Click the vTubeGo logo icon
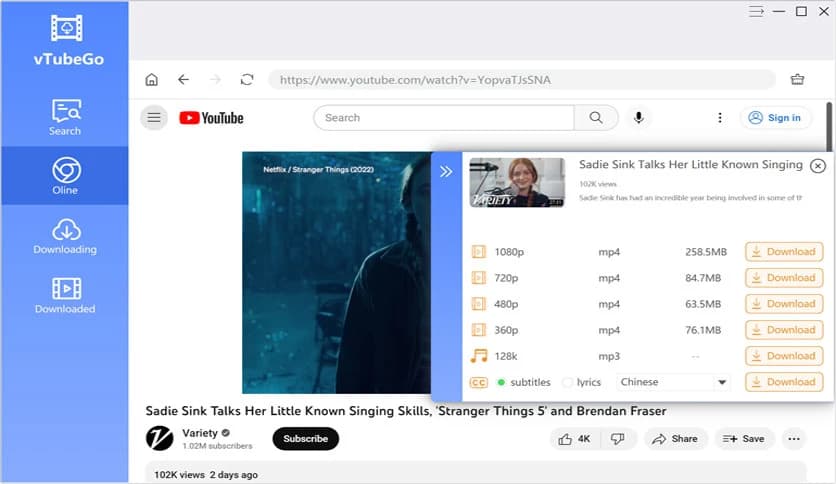 (x=67, y=28)
